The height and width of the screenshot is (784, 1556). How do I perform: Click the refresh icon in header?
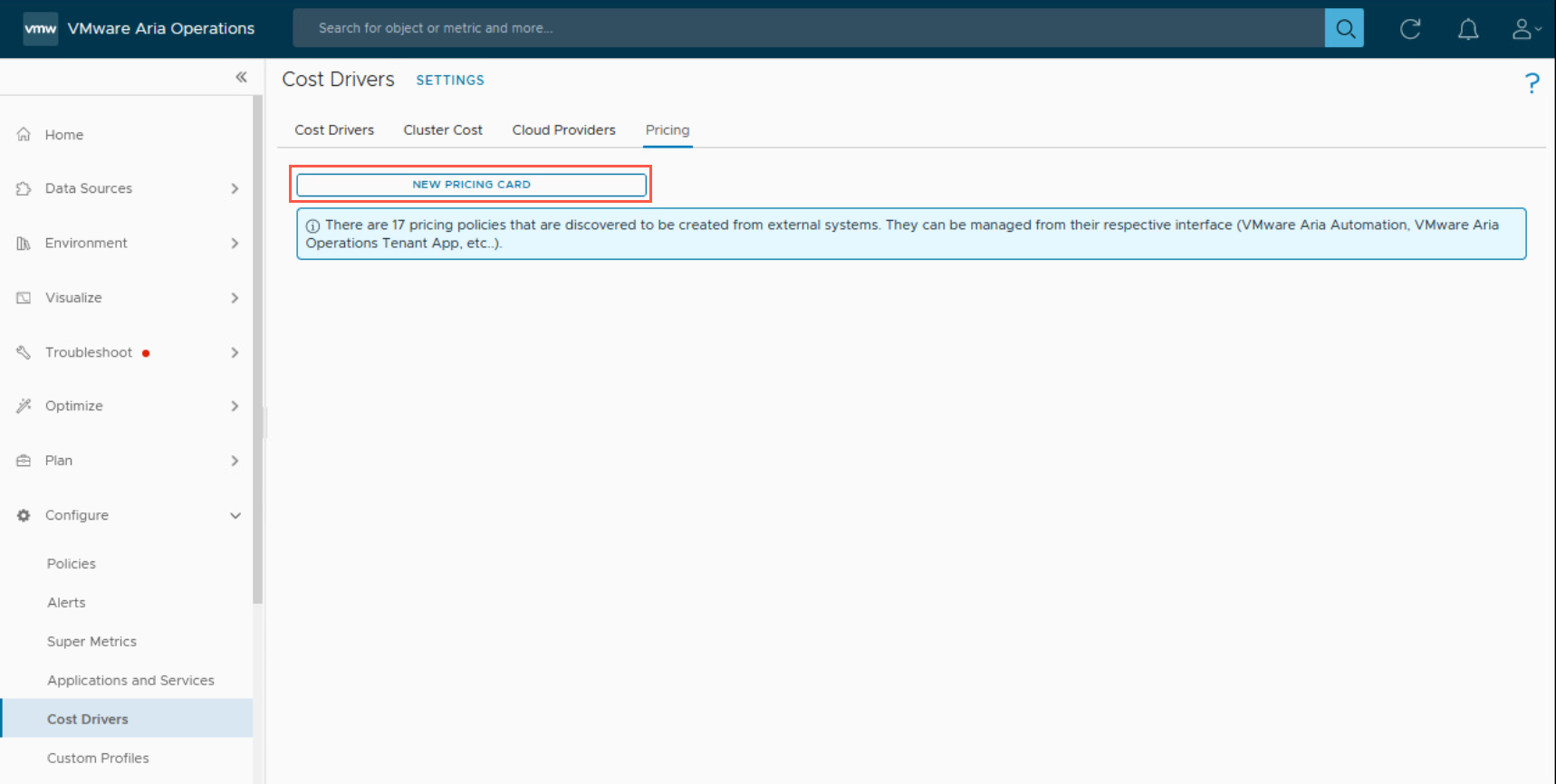tap(1409, 29)
